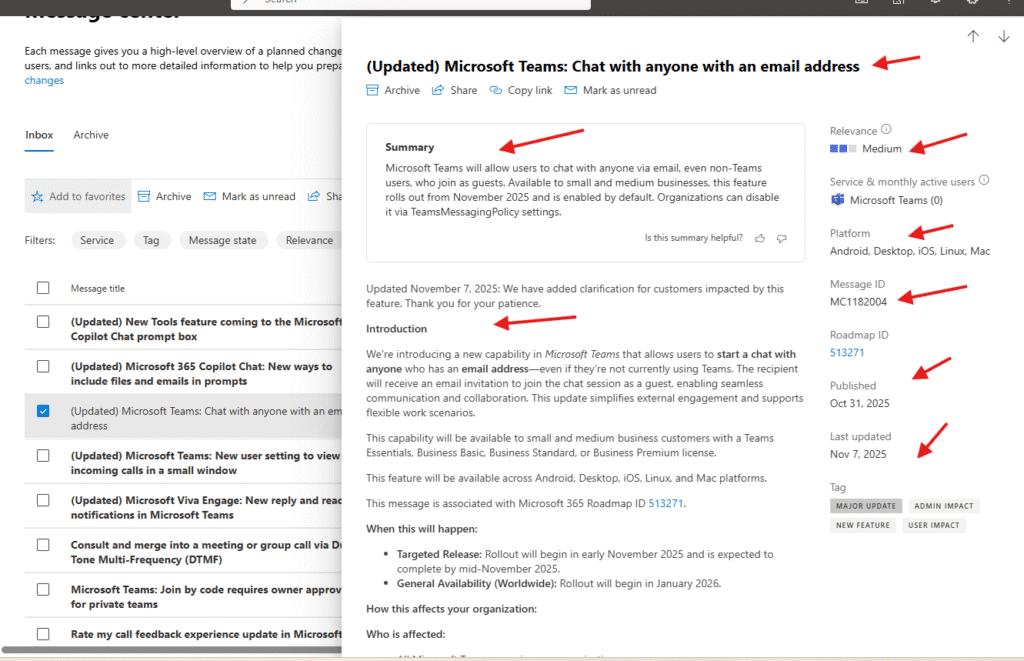Screen dimensions: 1024x661
Task: Check the Consult and merge message checkbox
Action: pyautogui.click(x=43, y=545)
